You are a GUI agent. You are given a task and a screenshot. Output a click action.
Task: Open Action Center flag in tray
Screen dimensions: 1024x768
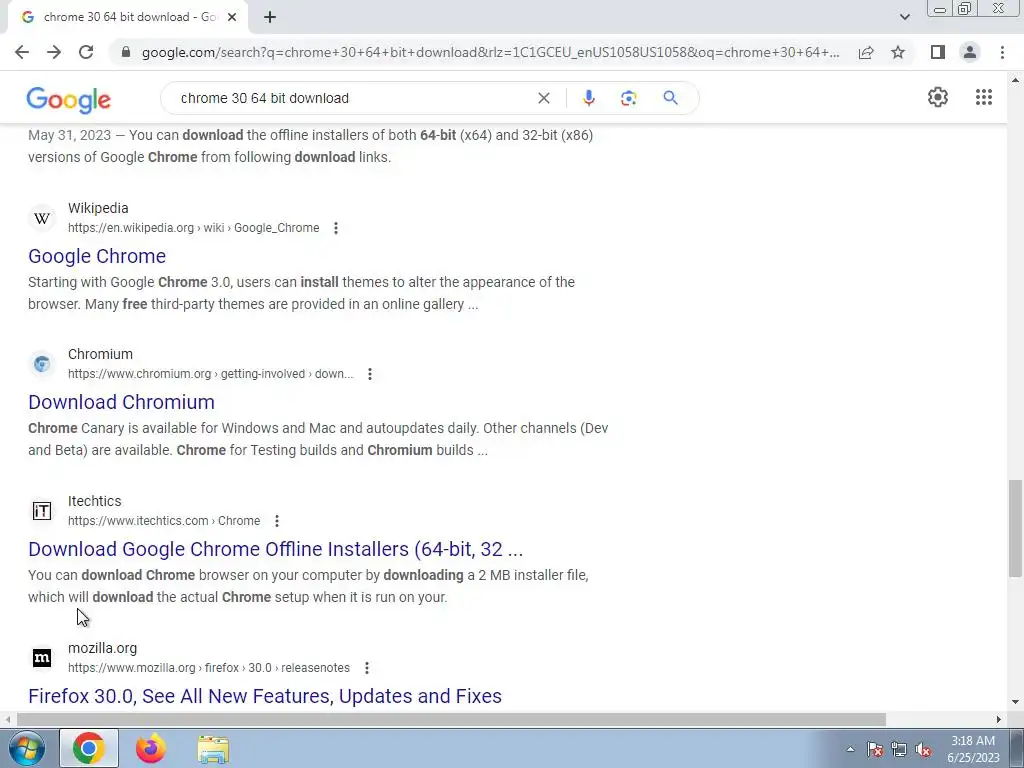coord(875,749)
